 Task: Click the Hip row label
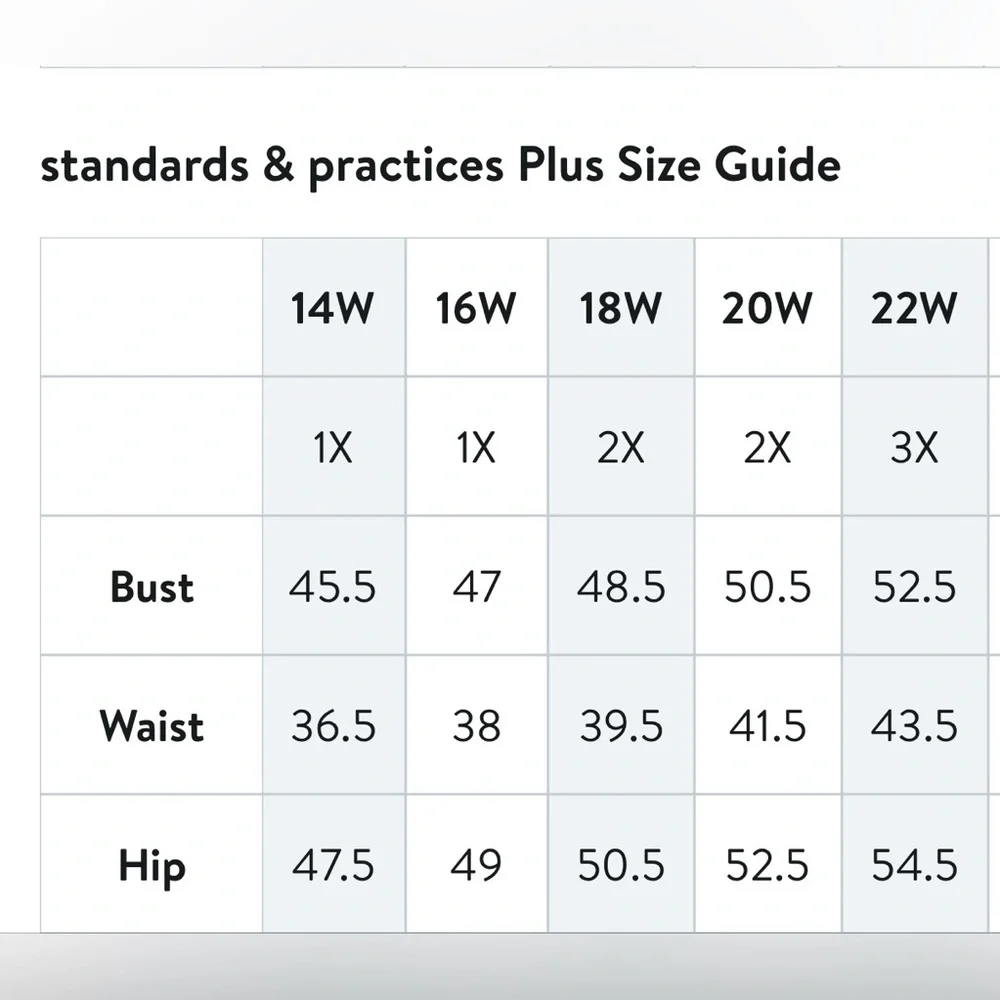[152, 865]
